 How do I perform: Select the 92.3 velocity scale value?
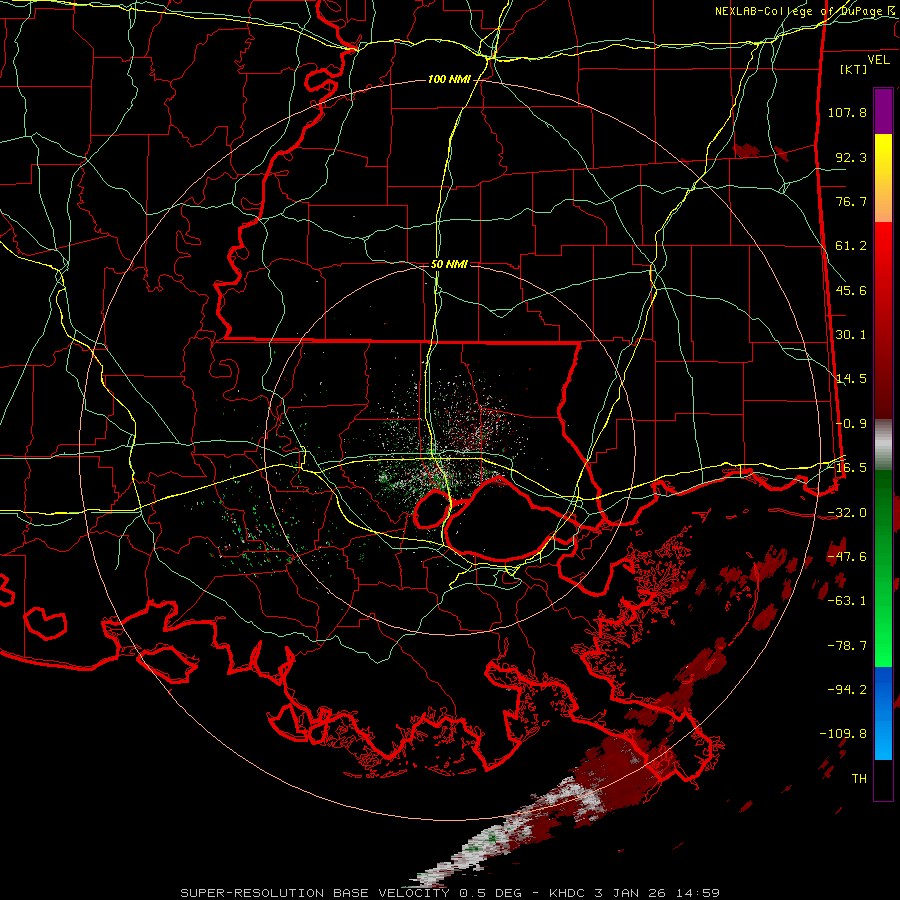(x=851, y=157)
